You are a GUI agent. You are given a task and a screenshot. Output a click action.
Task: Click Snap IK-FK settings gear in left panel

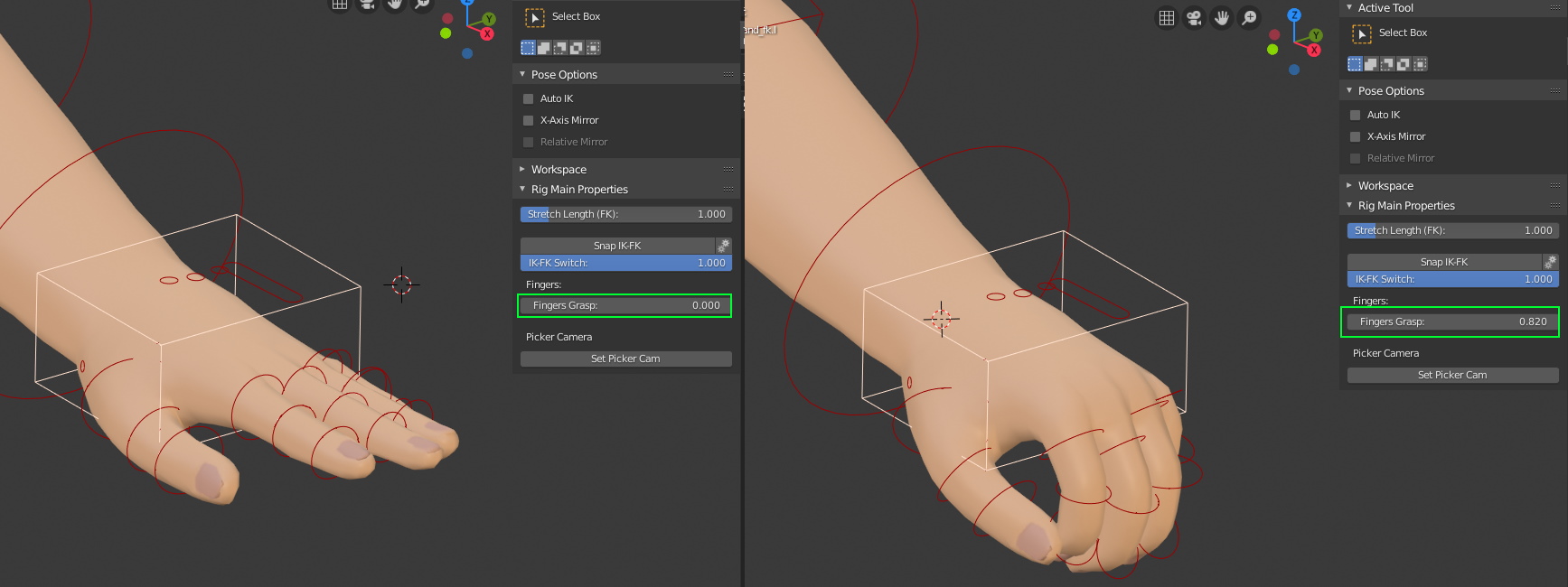[723, 246]
